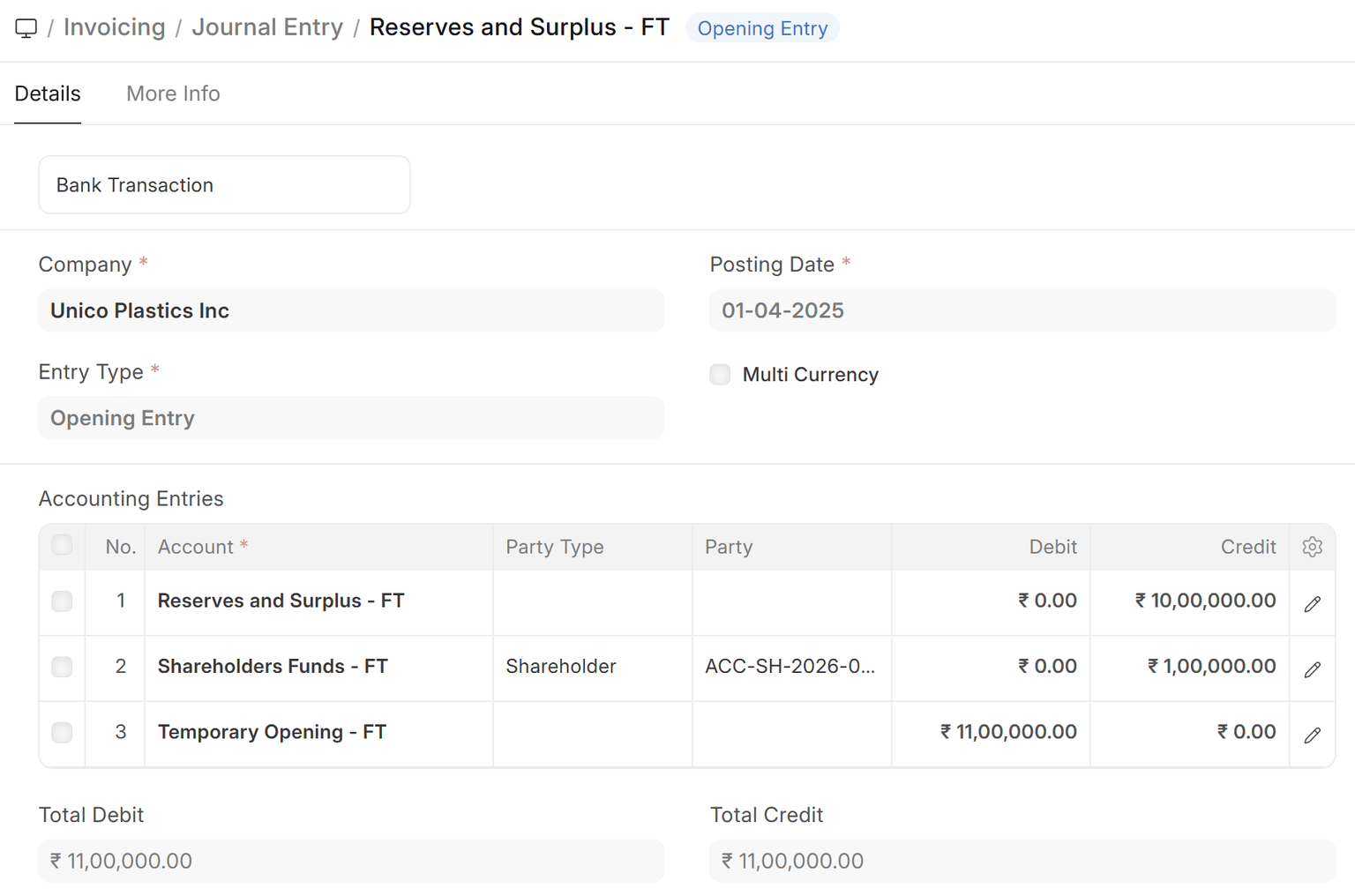Screen dimensions: 1355x896
Task: Edit the Shareholders Funds row pencil icon
Action: pyautogui.click(x=1312, y=669)
